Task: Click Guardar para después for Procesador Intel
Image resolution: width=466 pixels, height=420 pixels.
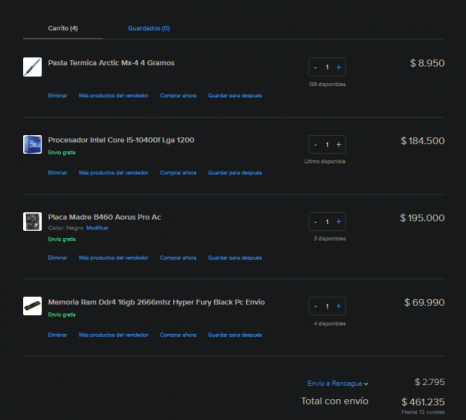Action: (x=235, y=173)
